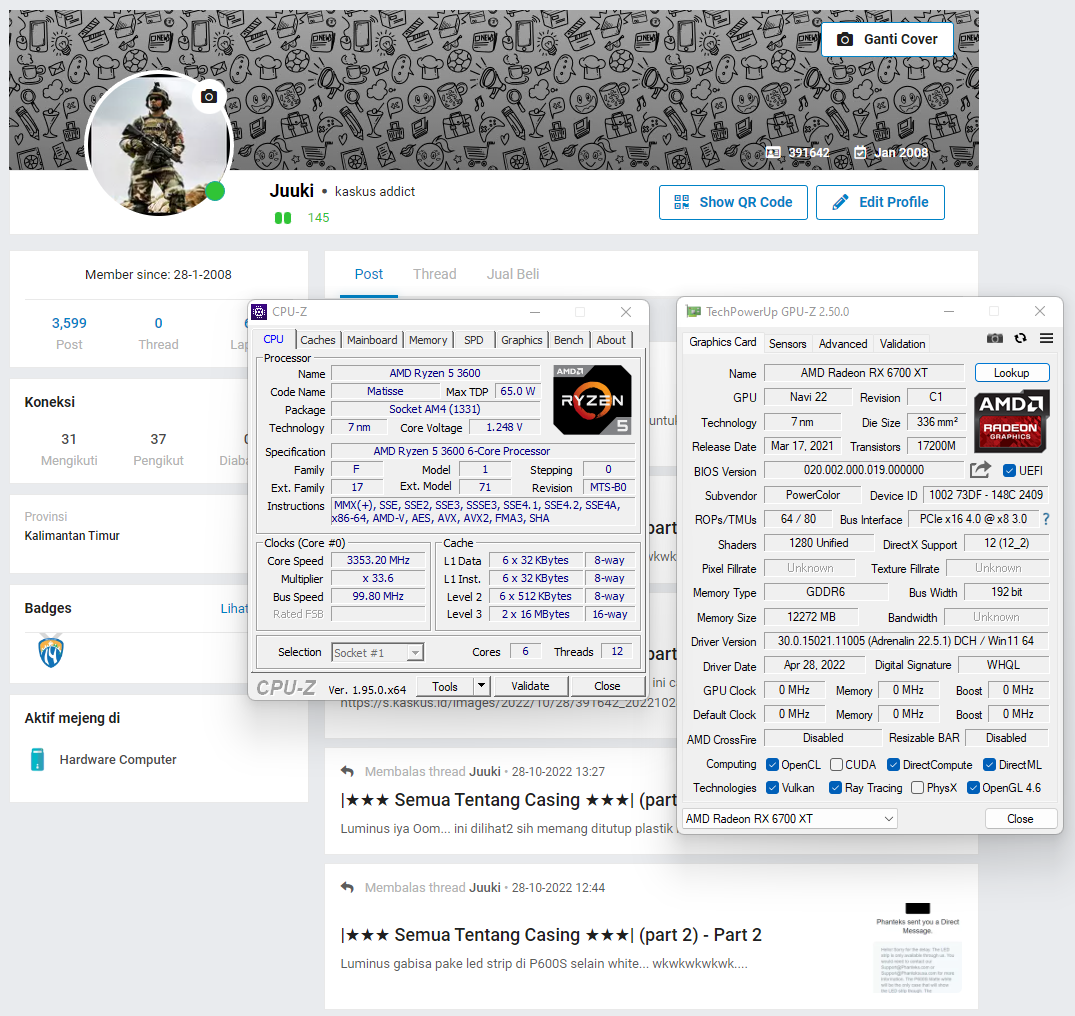Click the Ryzen 5 logo in CPU-Z
The height and width of the screenshot is (1016, 1075).
[592, 400]
